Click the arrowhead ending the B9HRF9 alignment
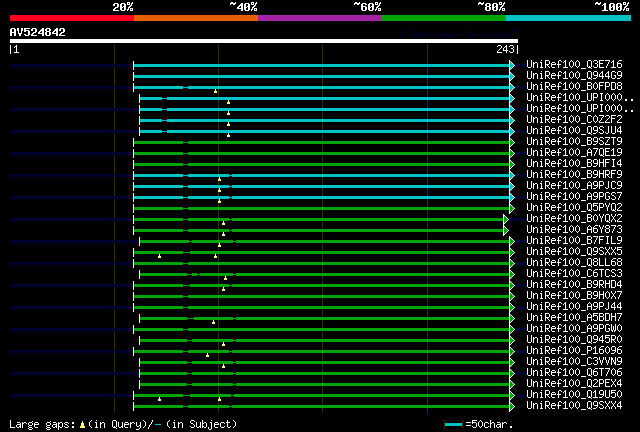 (512, 176)
